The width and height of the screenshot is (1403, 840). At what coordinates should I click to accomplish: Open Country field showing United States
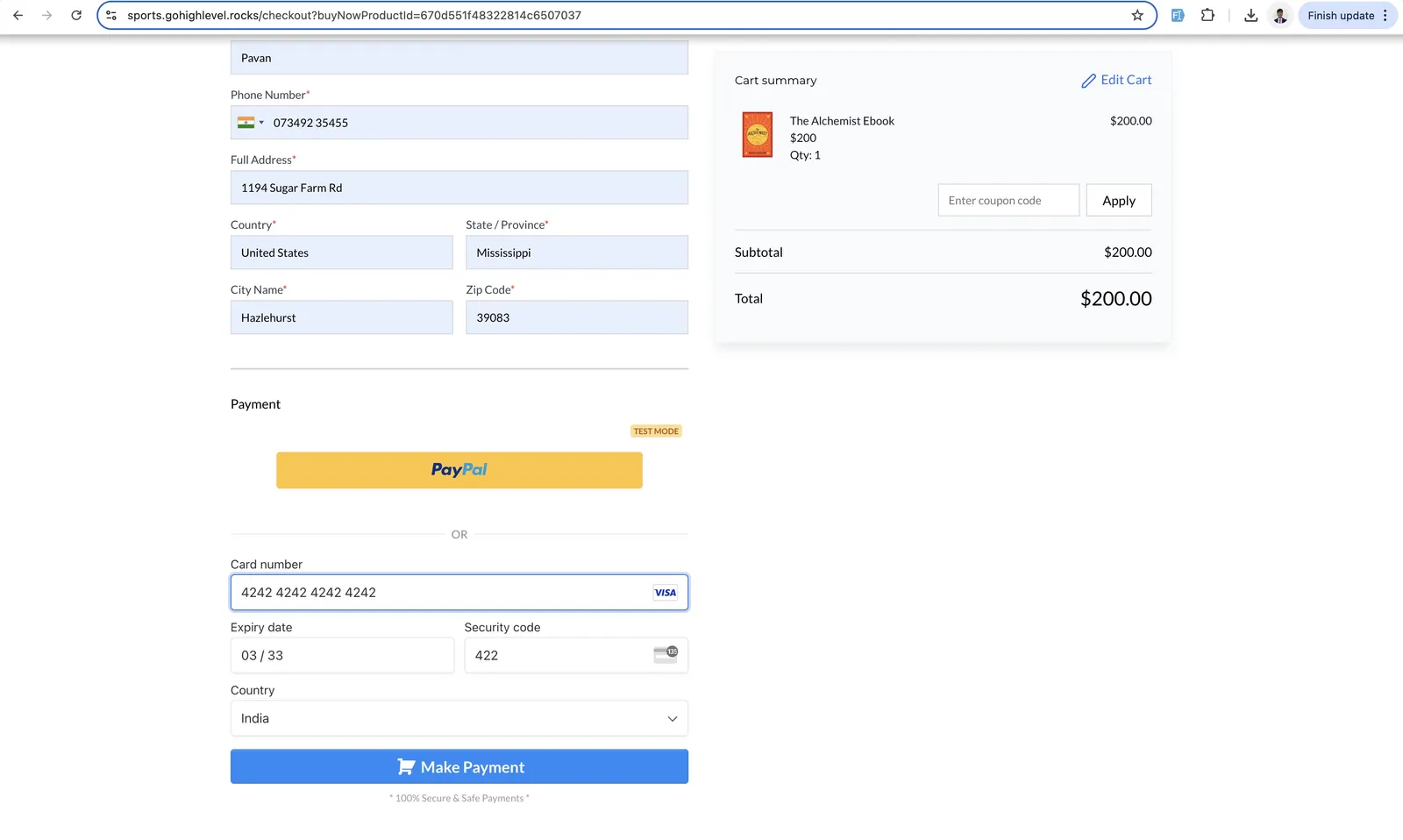coord(342,253)
